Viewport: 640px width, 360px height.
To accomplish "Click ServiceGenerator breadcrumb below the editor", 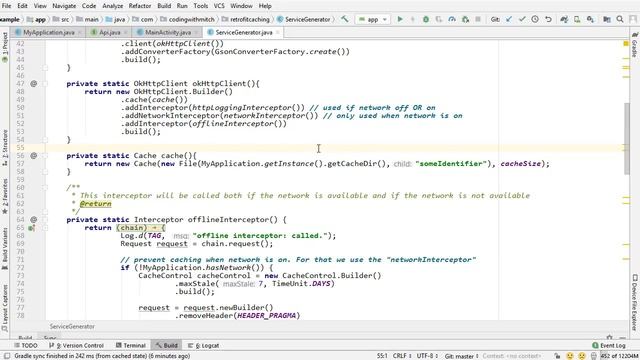I will coord(72,327).
